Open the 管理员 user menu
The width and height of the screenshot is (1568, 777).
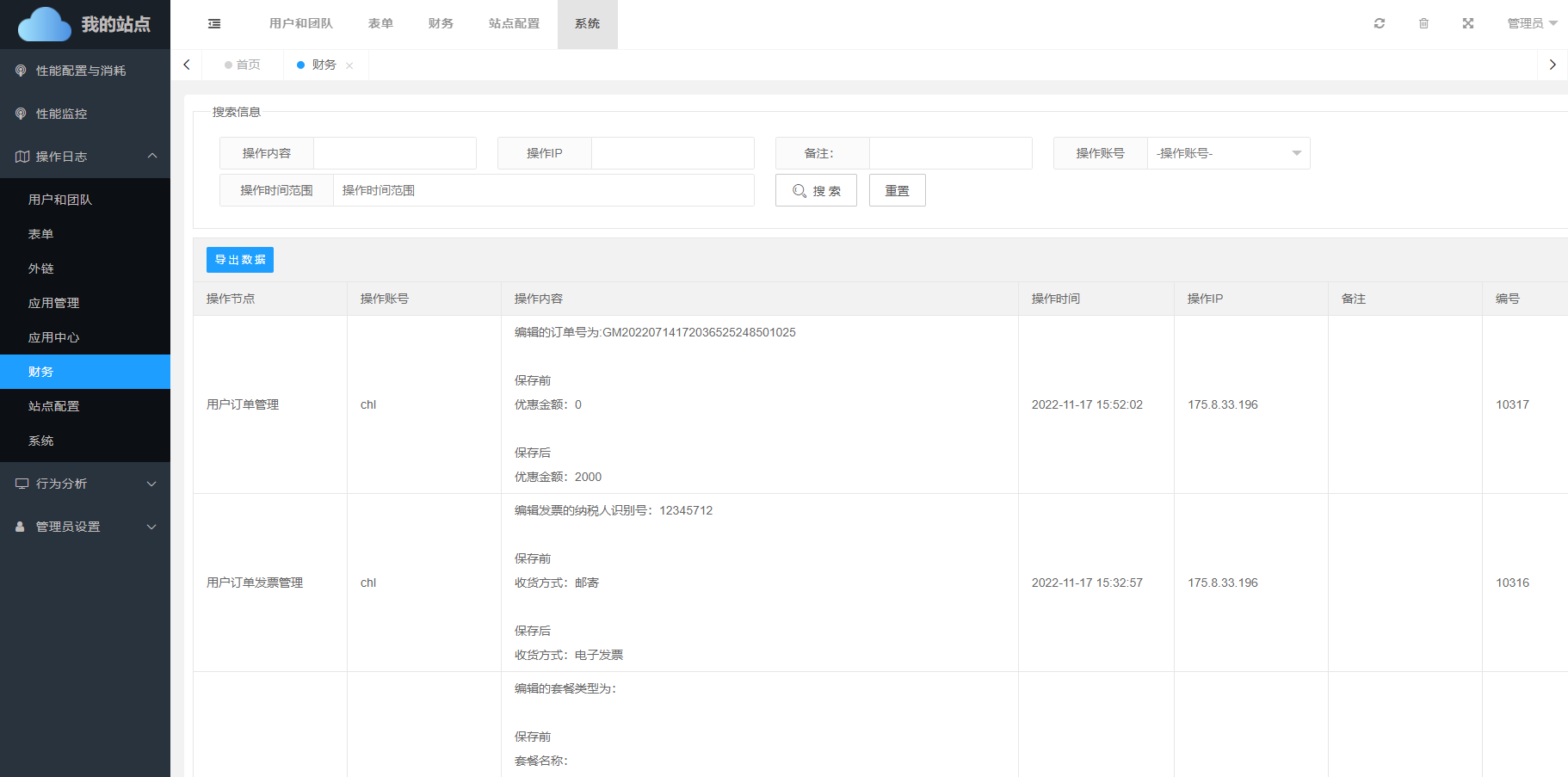click(x=1532, y=23)
